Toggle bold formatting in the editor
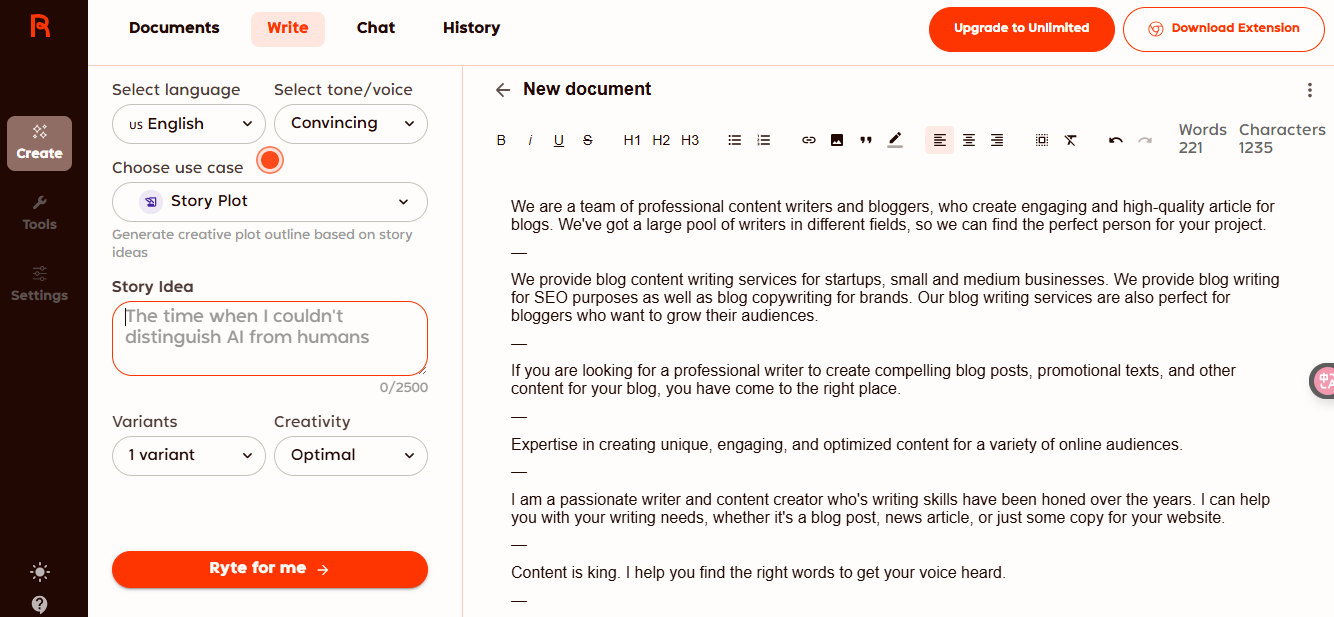The image size is (1334, 617). [x=501, y=140]
